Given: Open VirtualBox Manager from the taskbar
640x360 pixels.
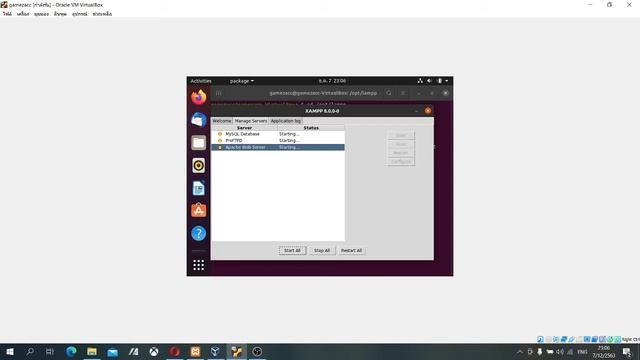Looking at the screenshot, I should pyautogui.click(x=216, y=351).
